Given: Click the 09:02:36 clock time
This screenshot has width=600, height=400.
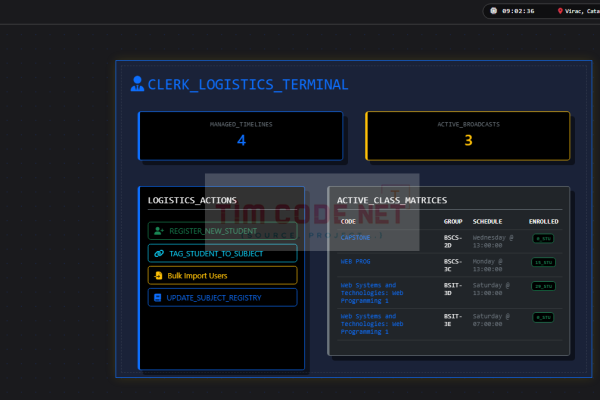Looking at the screenshot, I should coord(518,11).
